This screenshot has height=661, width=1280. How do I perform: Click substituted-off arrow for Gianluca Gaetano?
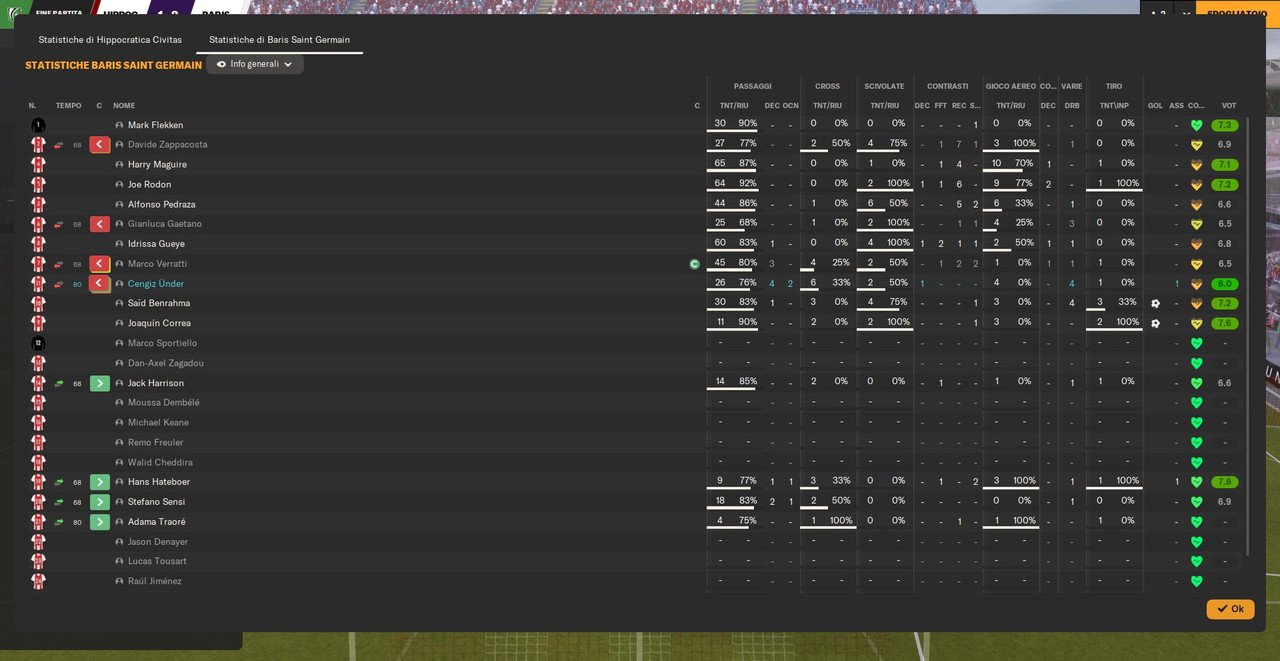pos(99,224)
